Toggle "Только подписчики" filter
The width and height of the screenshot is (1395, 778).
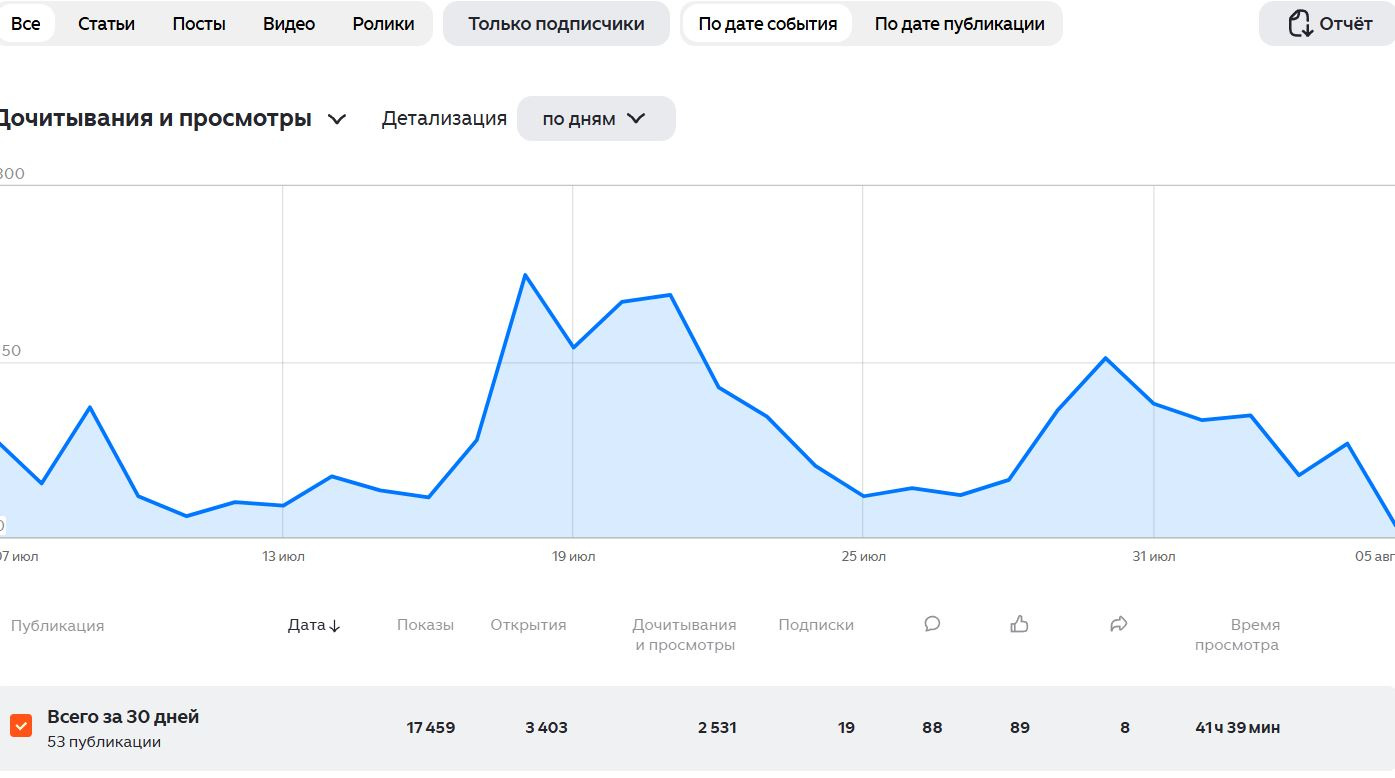click(x=556, y=24)
